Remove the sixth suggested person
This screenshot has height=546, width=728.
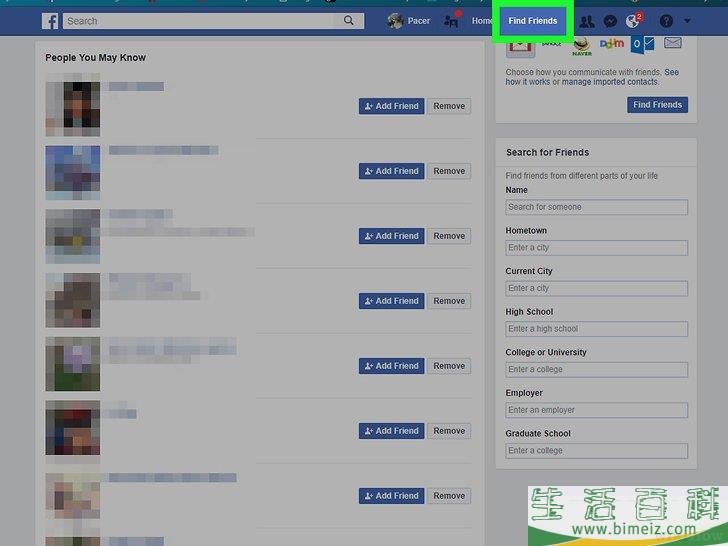(449, 431)
